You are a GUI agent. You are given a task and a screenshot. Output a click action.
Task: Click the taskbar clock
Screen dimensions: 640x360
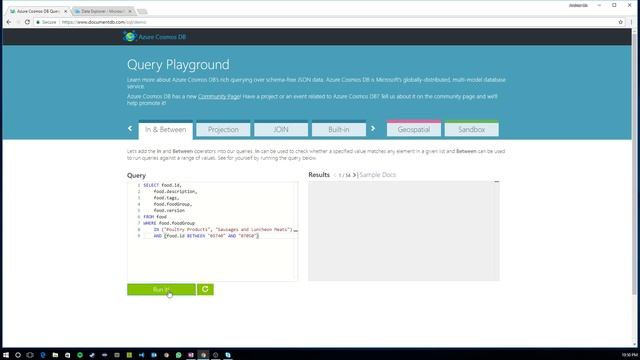coord(630,355)
